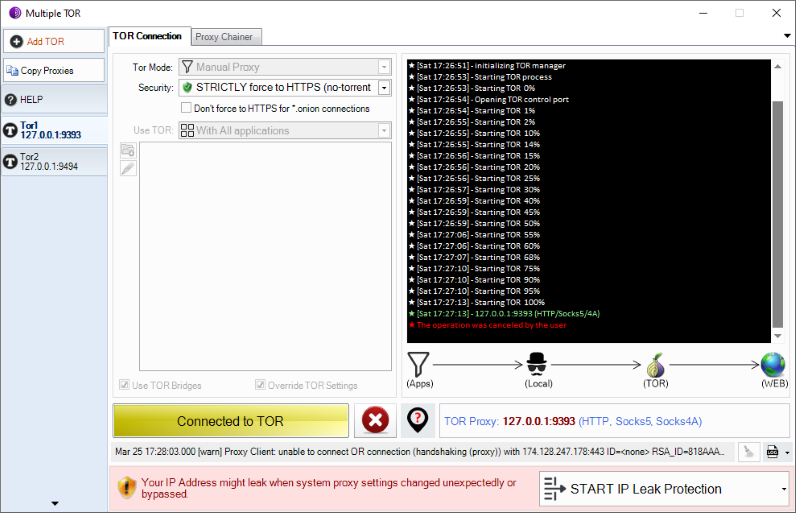The image size is (796, 513).
Task: Click the sidebar bottom scroll-down arrow
Action: pos(55,503)
